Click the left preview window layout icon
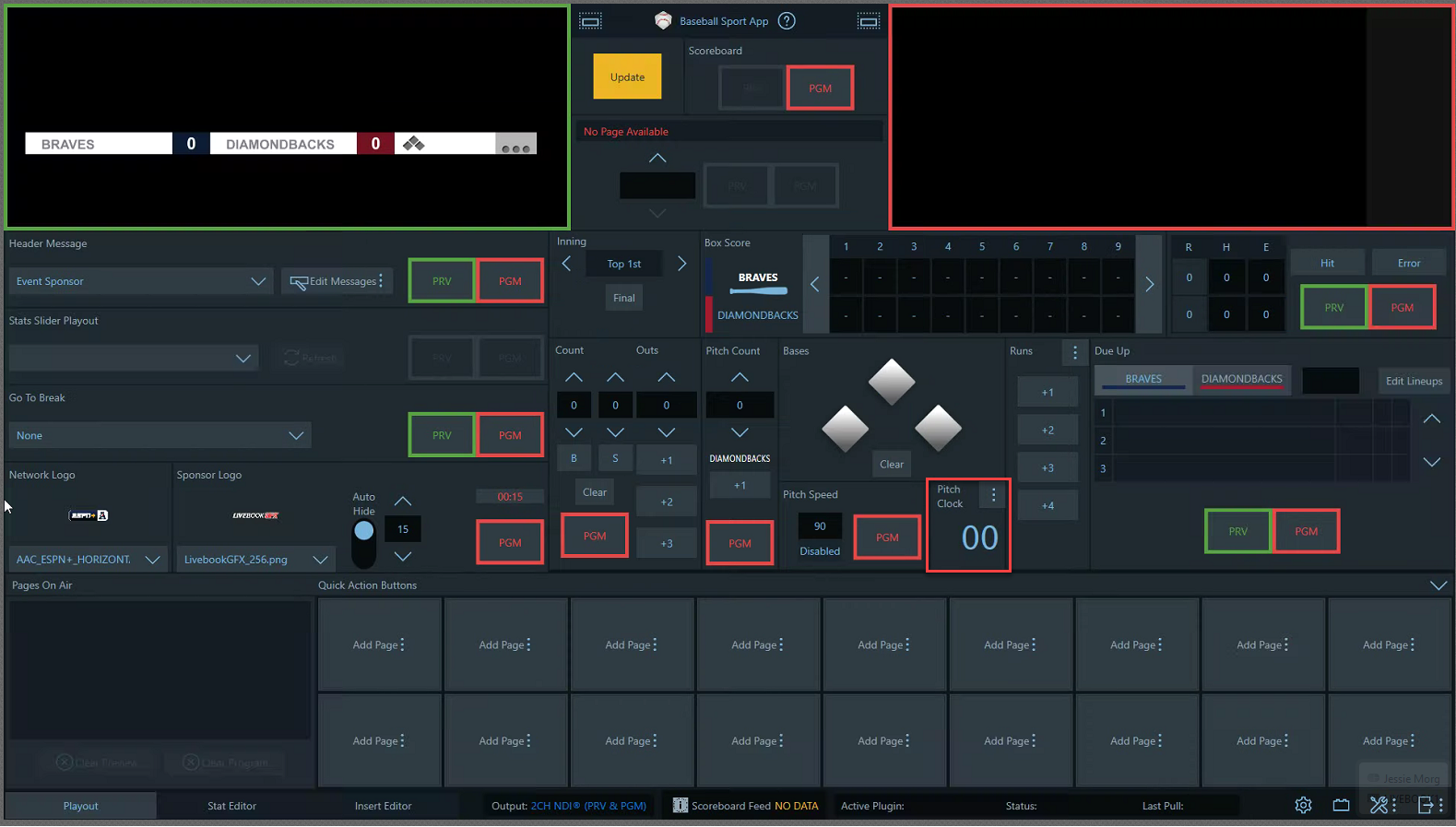Image resolution: width=1456 pixels, height=827 pixels. (x=591, y=21)
